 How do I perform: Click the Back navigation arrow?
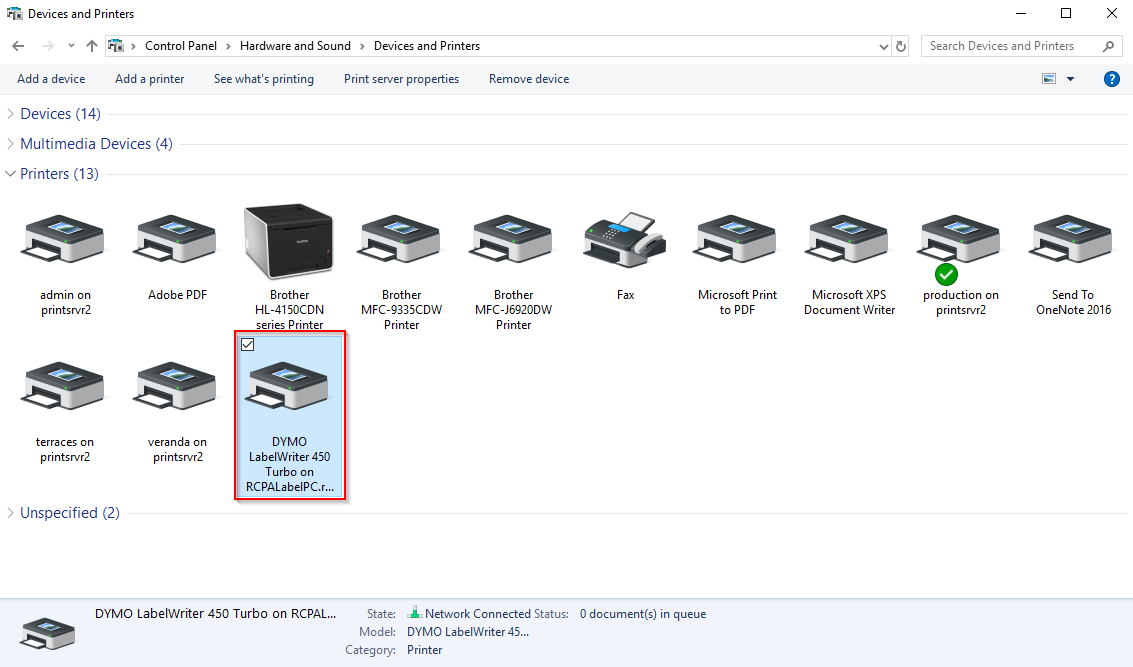[19, 46]
